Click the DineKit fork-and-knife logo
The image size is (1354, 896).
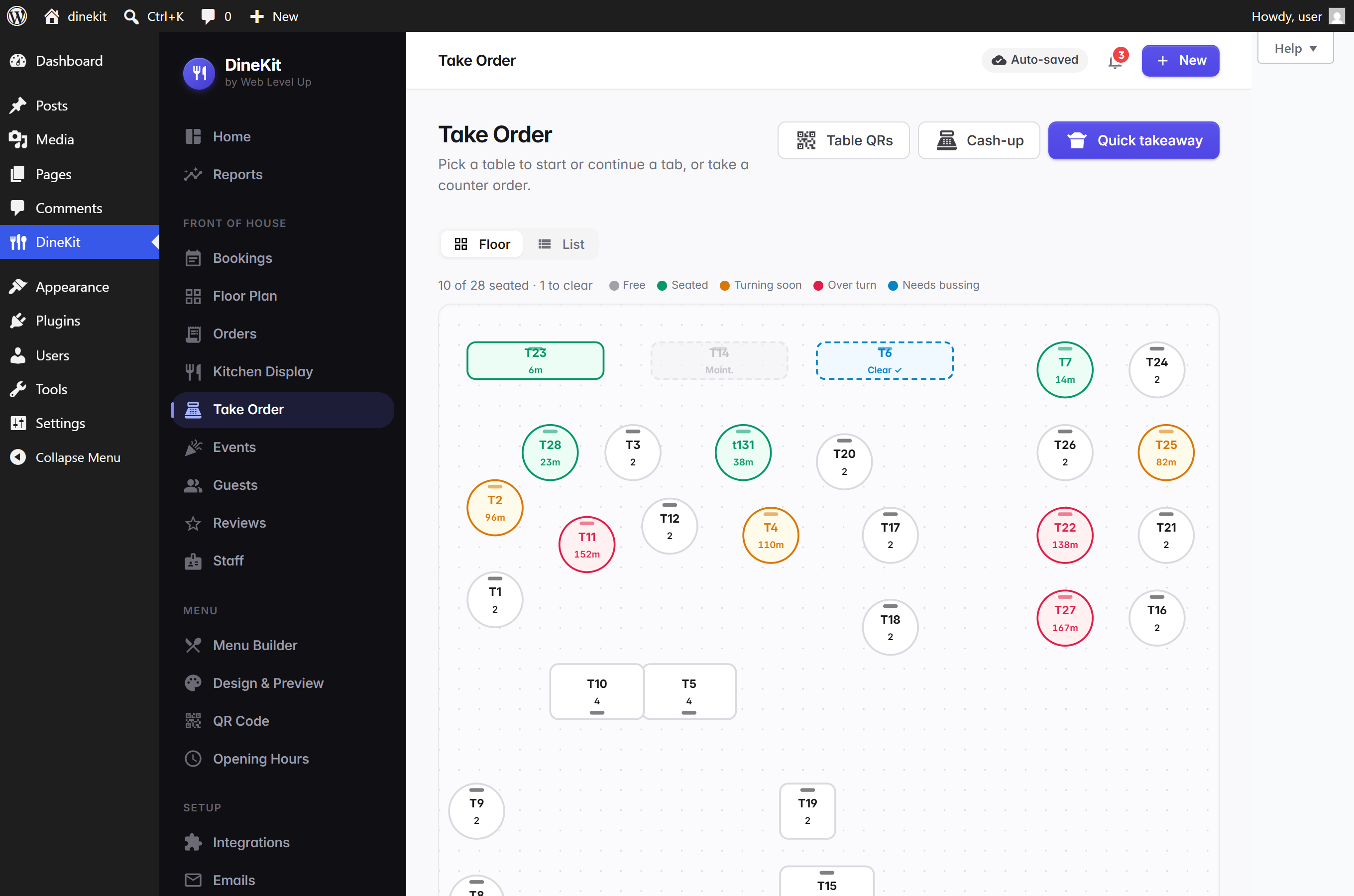pos(199,73)
